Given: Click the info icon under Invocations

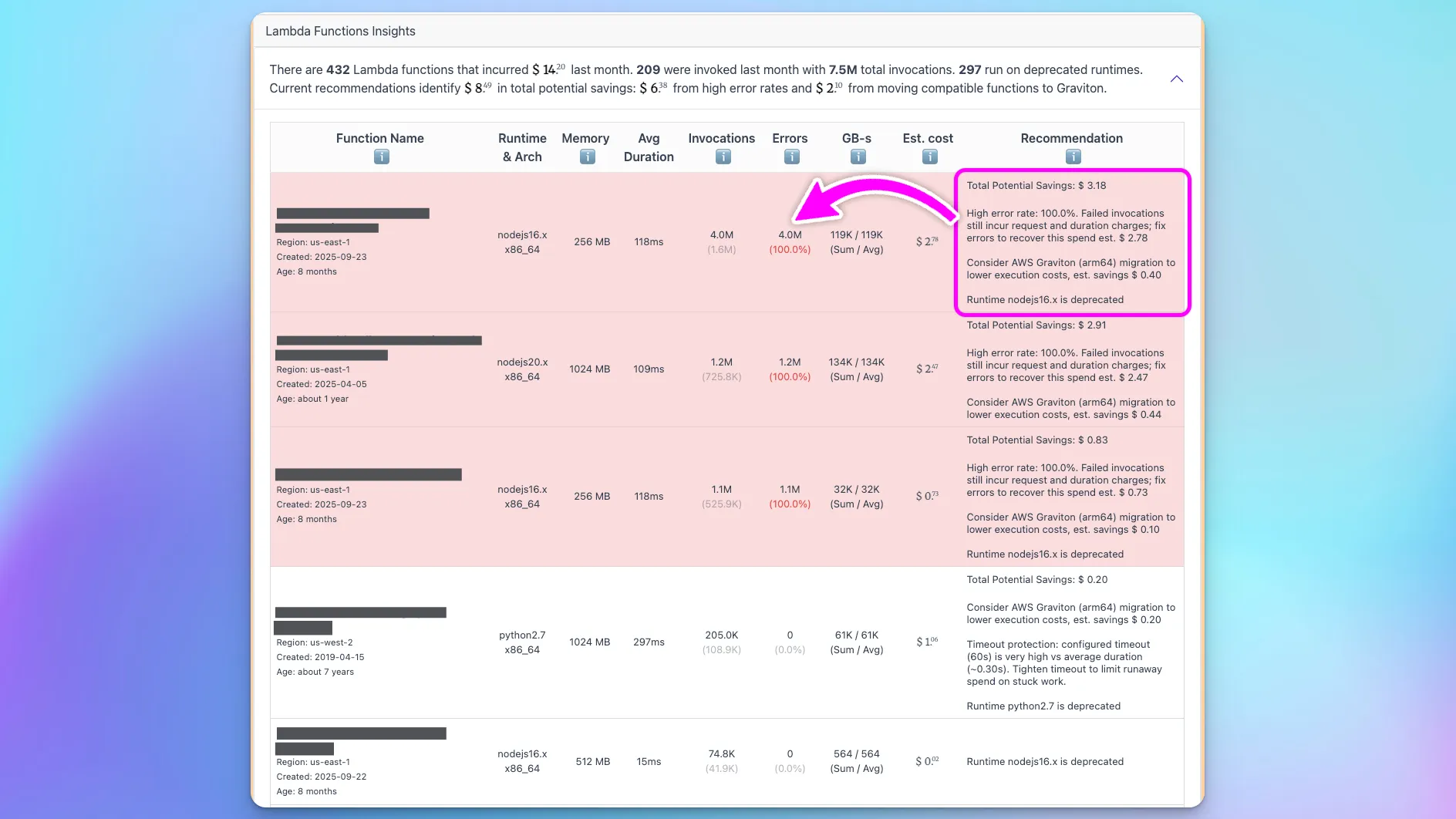Looking at the screenshot, I should tap(723, 157).
